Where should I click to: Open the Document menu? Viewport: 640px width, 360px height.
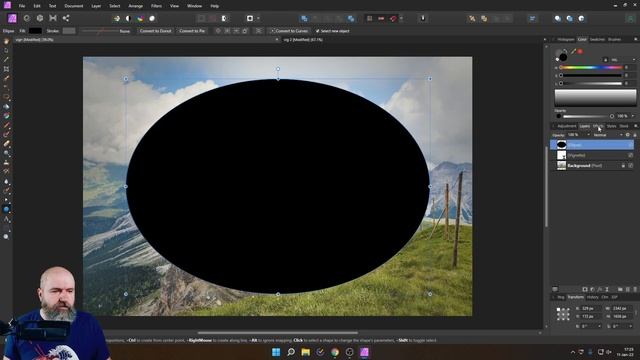[x=73, y=6]
